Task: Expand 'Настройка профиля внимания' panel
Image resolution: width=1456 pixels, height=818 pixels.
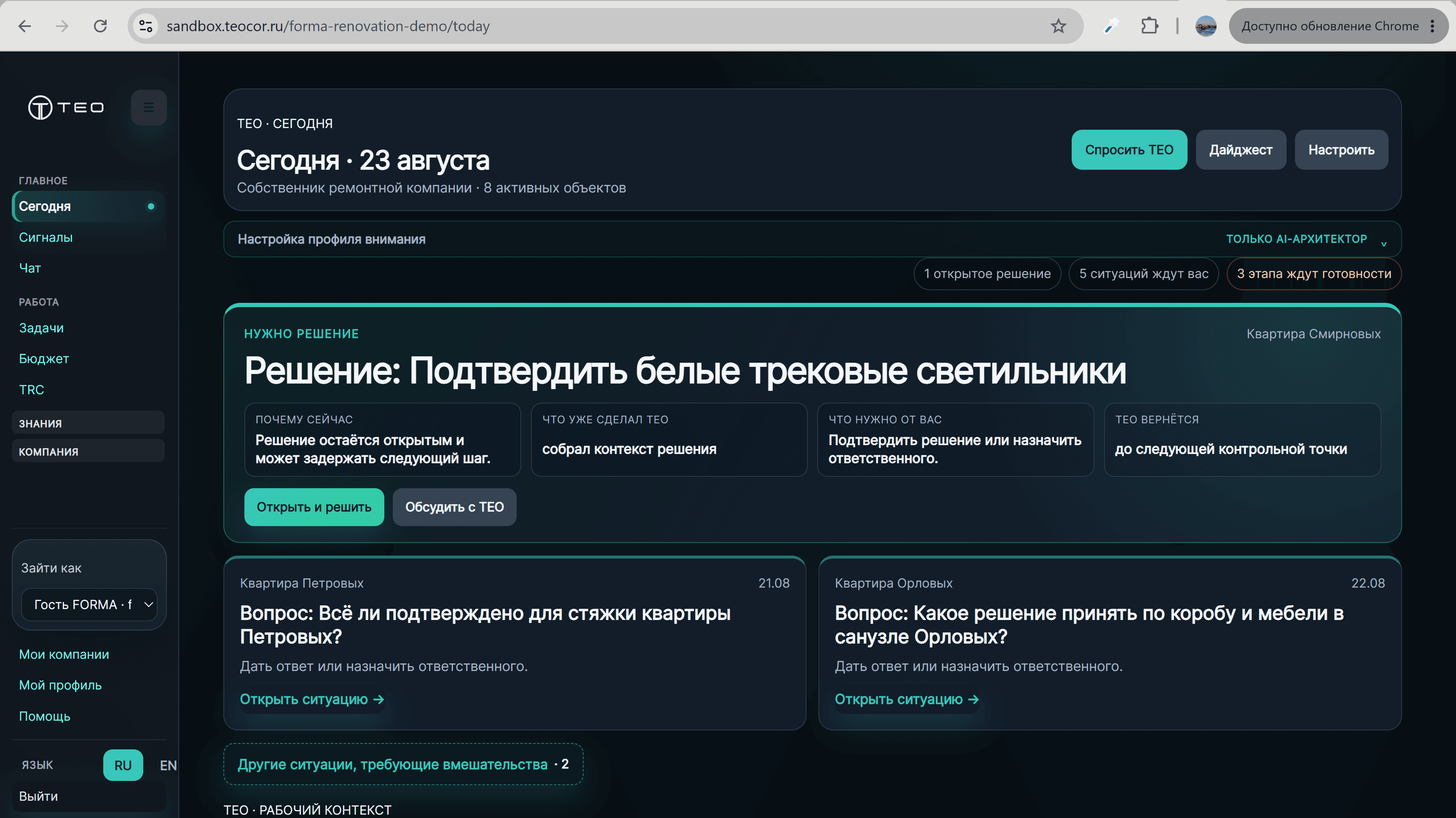Action: (x=812, y=239)
